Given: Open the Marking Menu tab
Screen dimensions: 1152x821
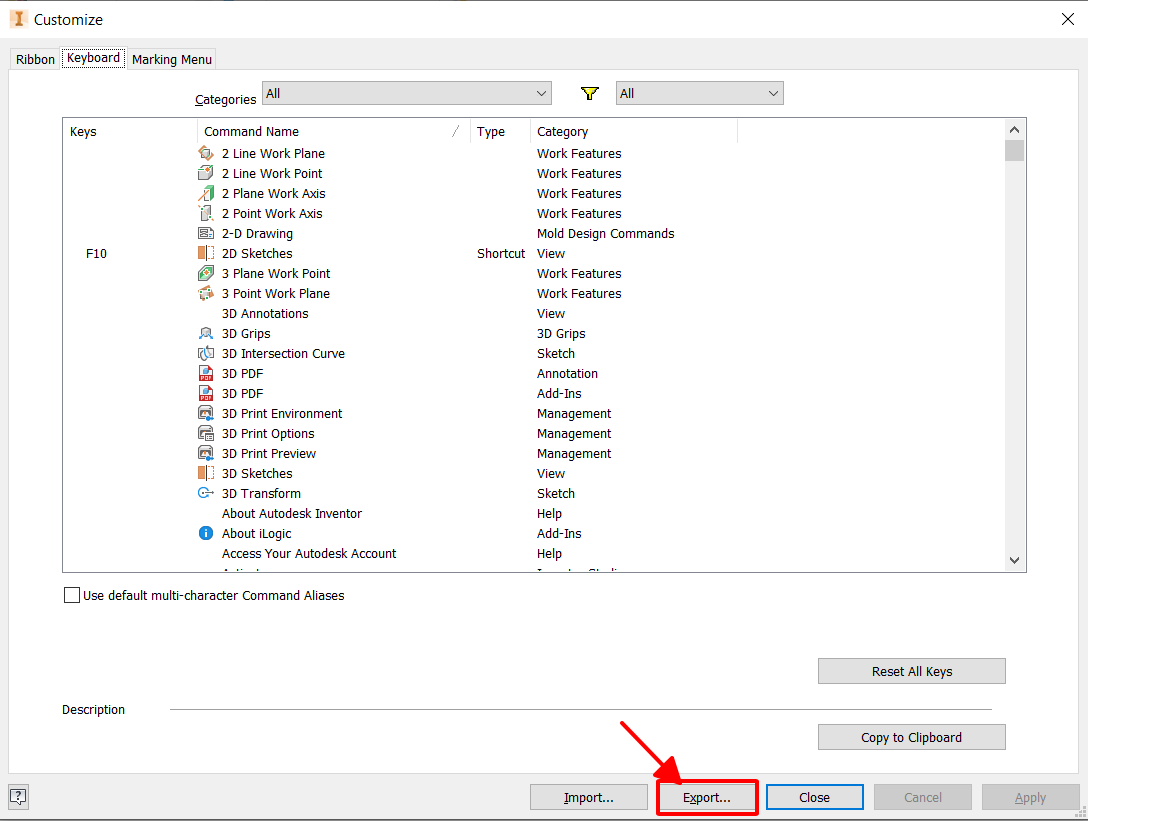Looking at the screenshot, I should click(172, 59).
